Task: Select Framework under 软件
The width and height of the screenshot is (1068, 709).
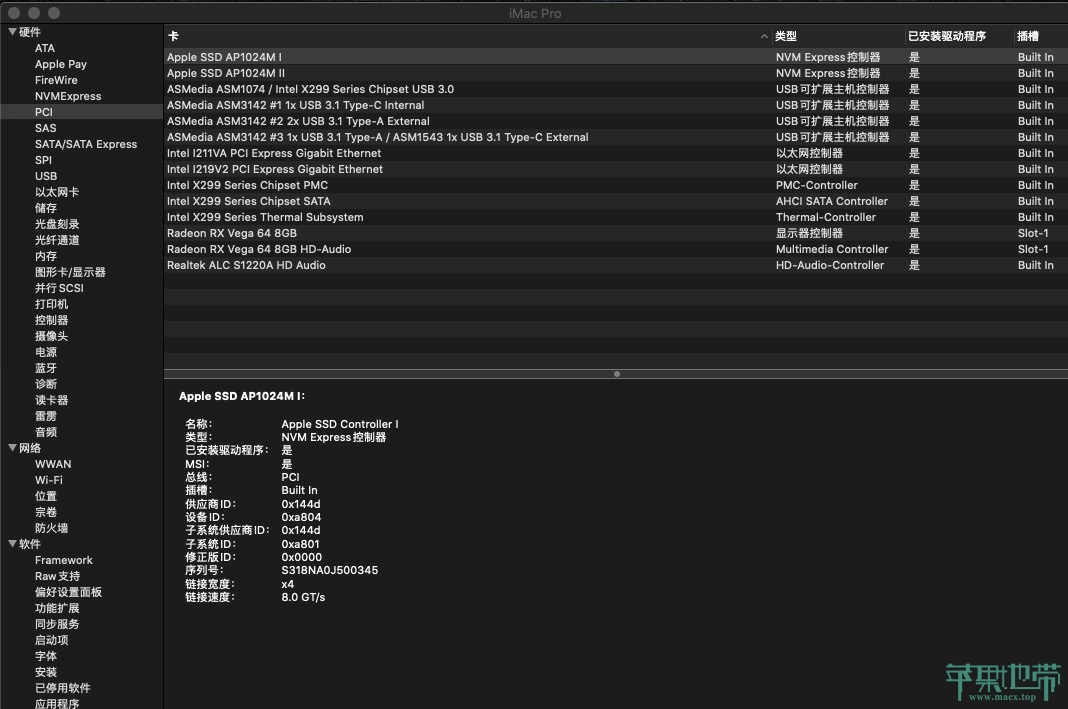Action: [63, 561]
